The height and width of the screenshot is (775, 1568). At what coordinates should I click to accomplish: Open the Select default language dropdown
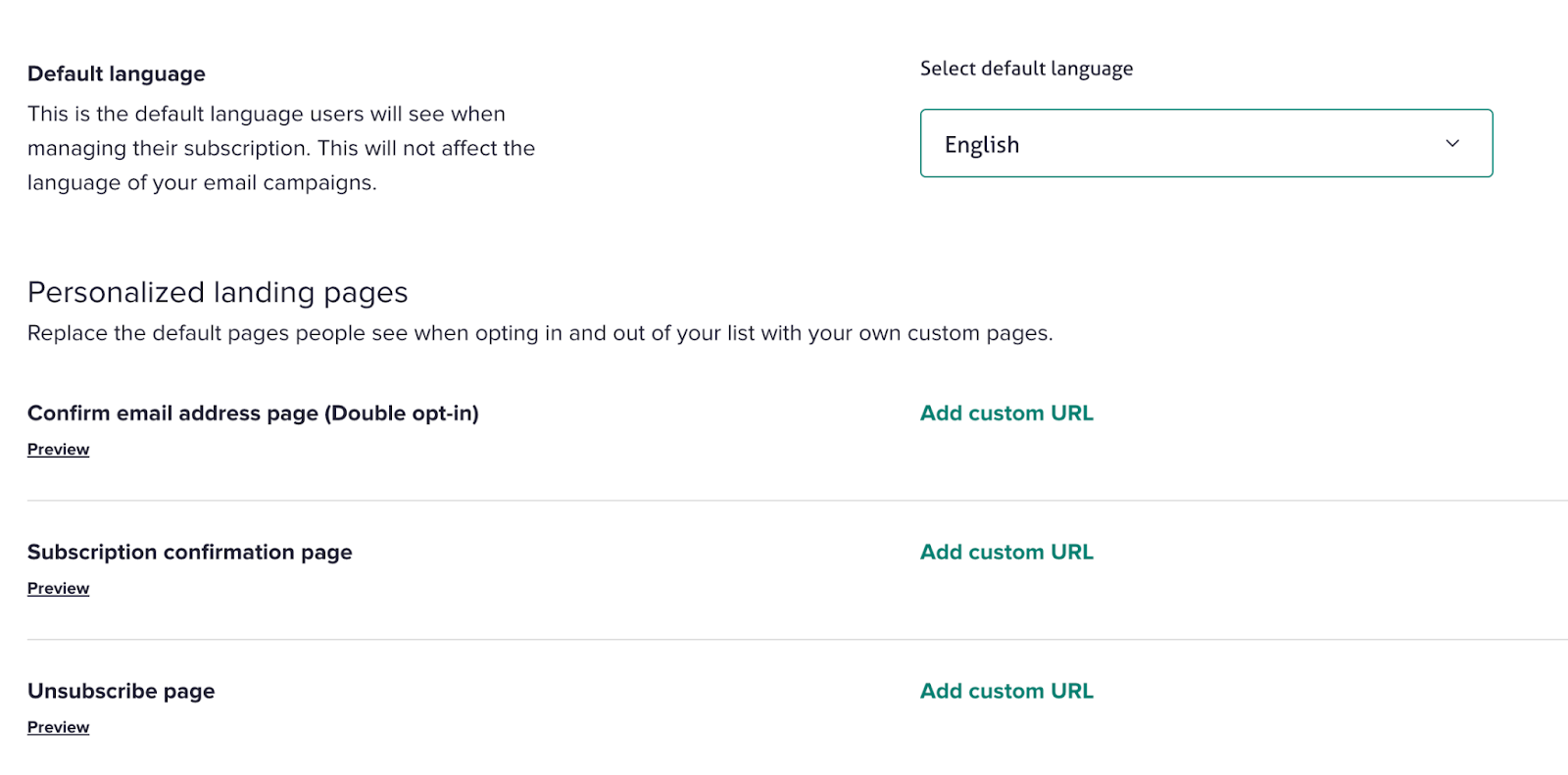(1205, 143)
